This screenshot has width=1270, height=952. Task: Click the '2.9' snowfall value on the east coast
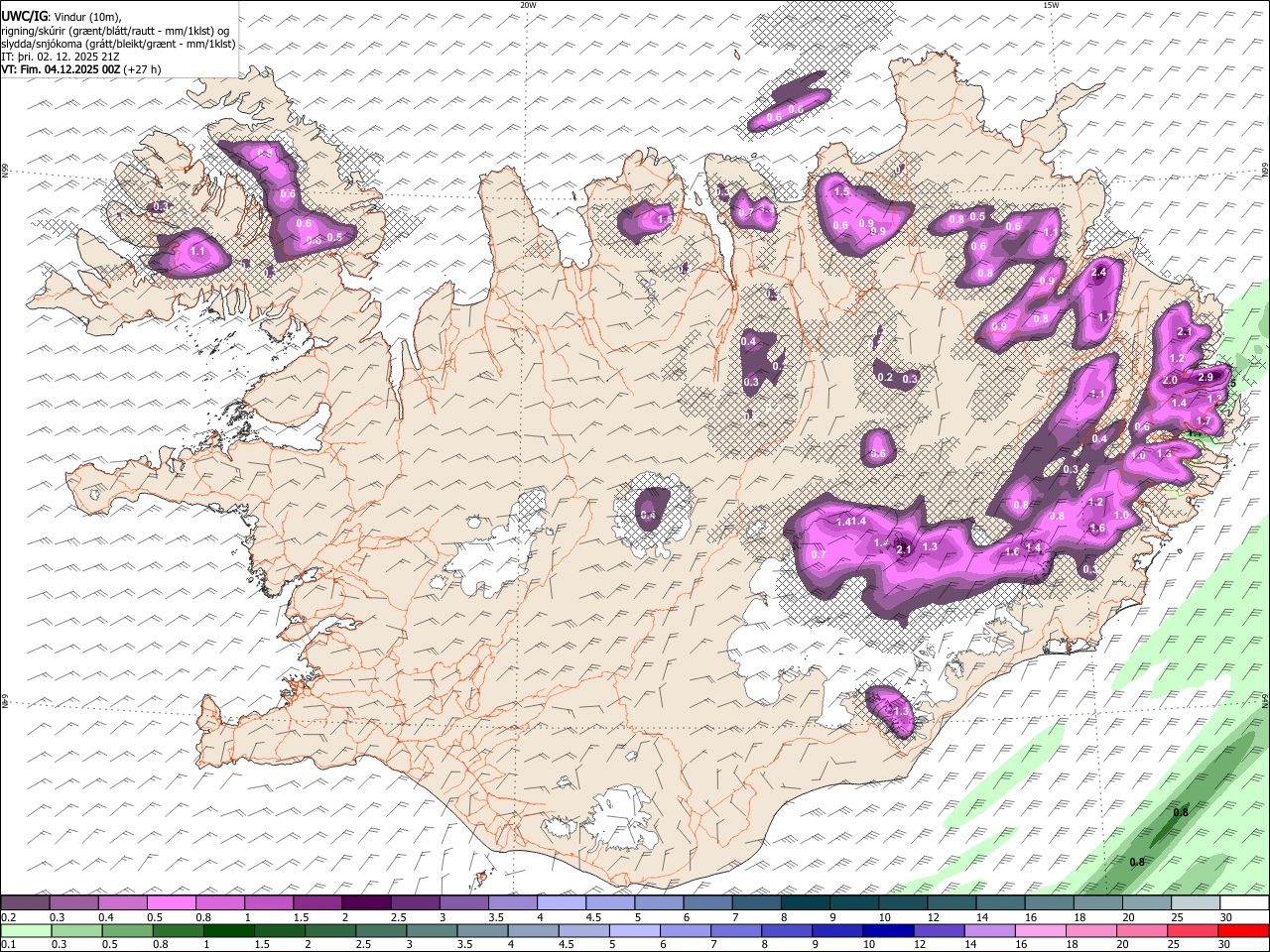[x=1206, y=377]
